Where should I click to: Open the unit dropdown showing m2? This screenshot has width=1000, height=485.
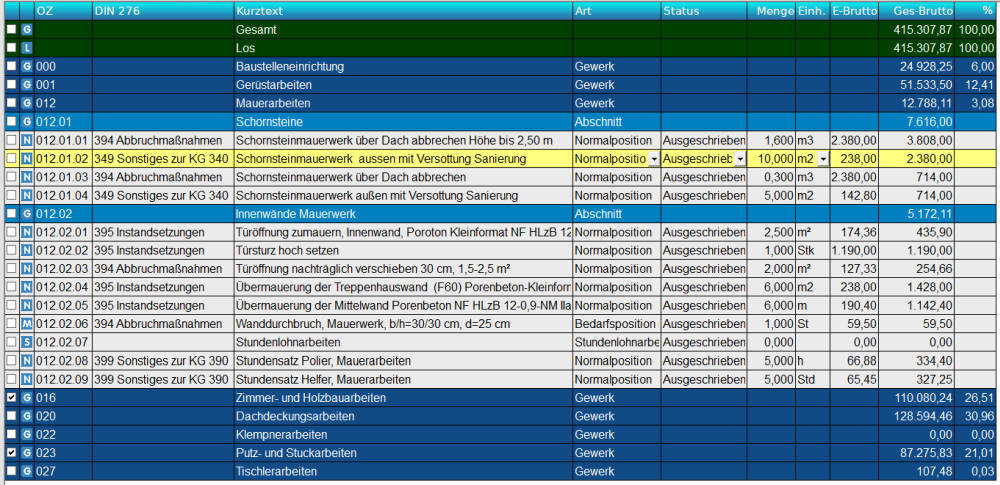tap(822, 159)
